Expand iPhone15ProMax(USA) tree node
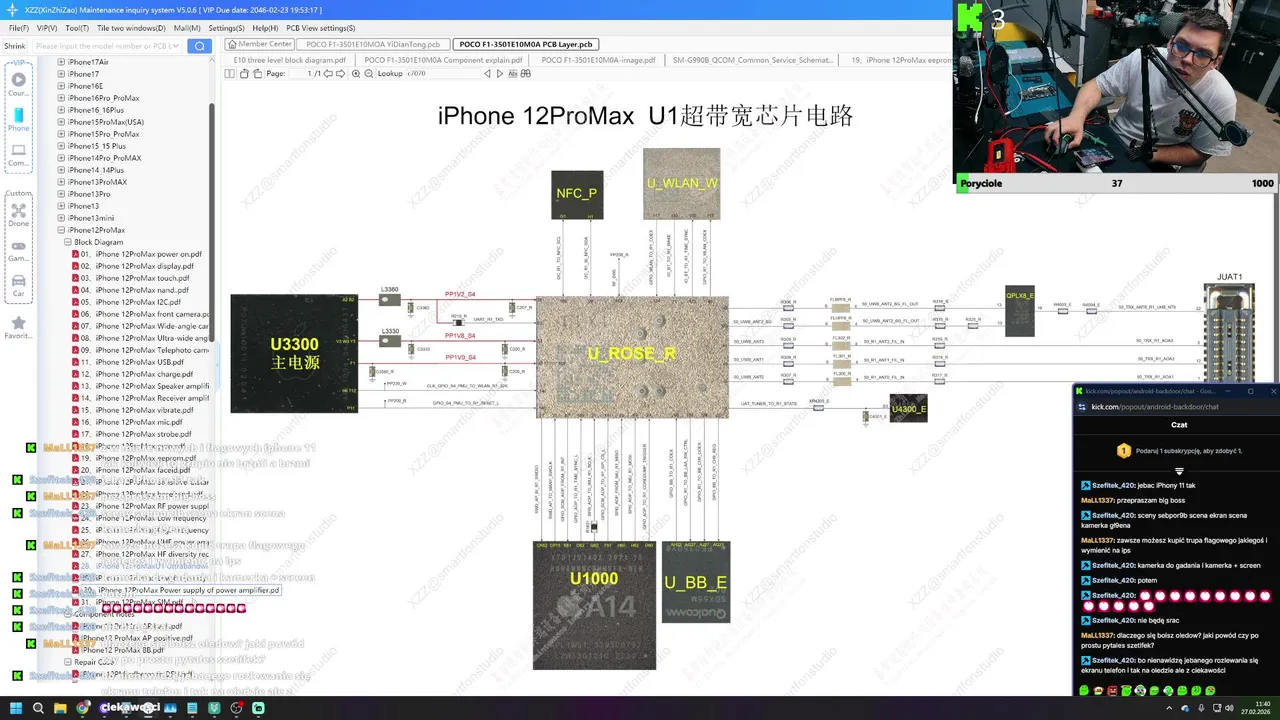 coord(61,122)
